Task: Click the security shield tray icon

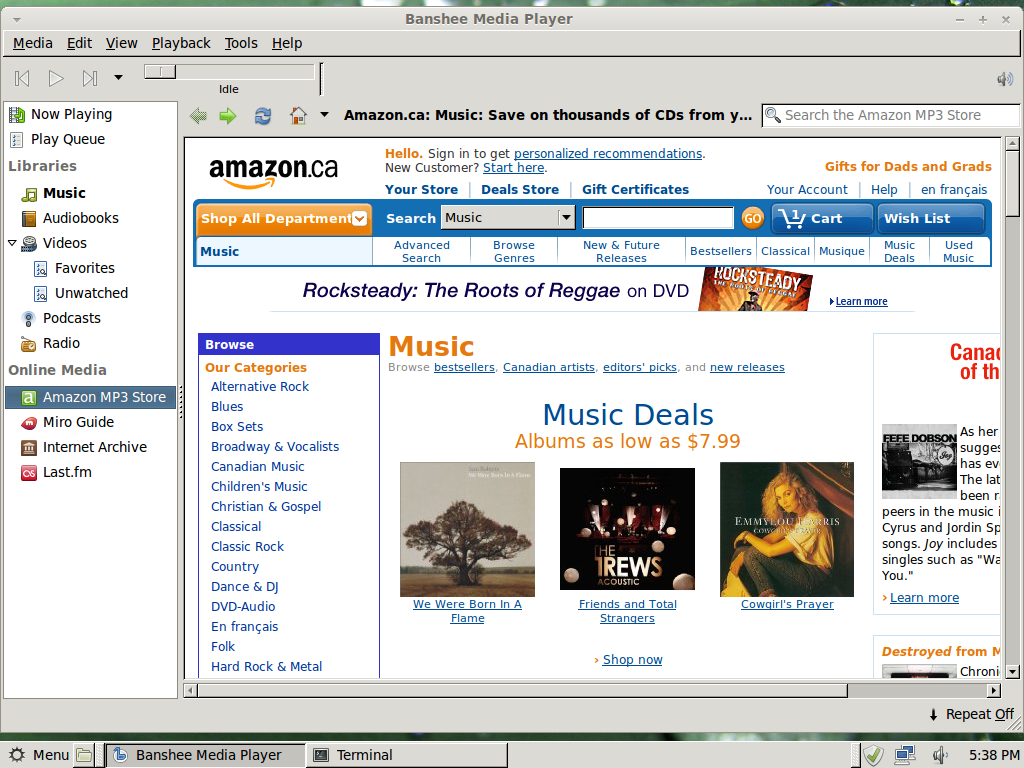Action: tap(874, 756)
